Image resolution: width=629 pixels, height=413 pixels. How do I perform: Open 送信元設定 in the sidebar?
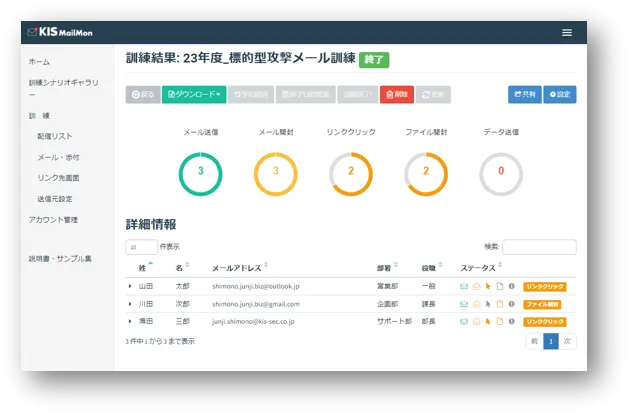(55, 199)
